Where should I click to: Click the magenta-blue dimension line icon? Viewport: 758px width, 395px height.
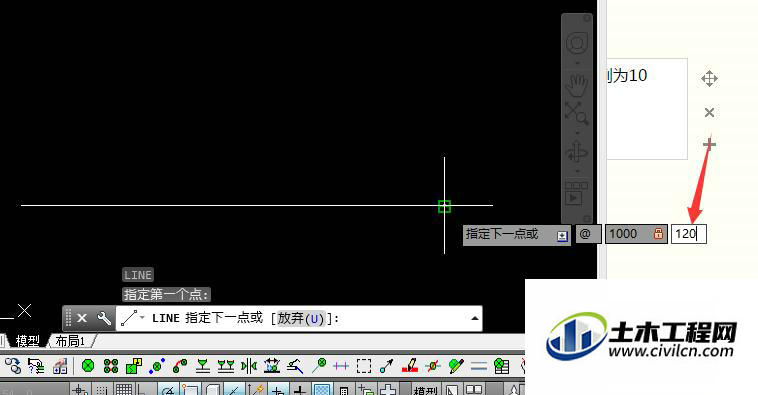point(341,366)
